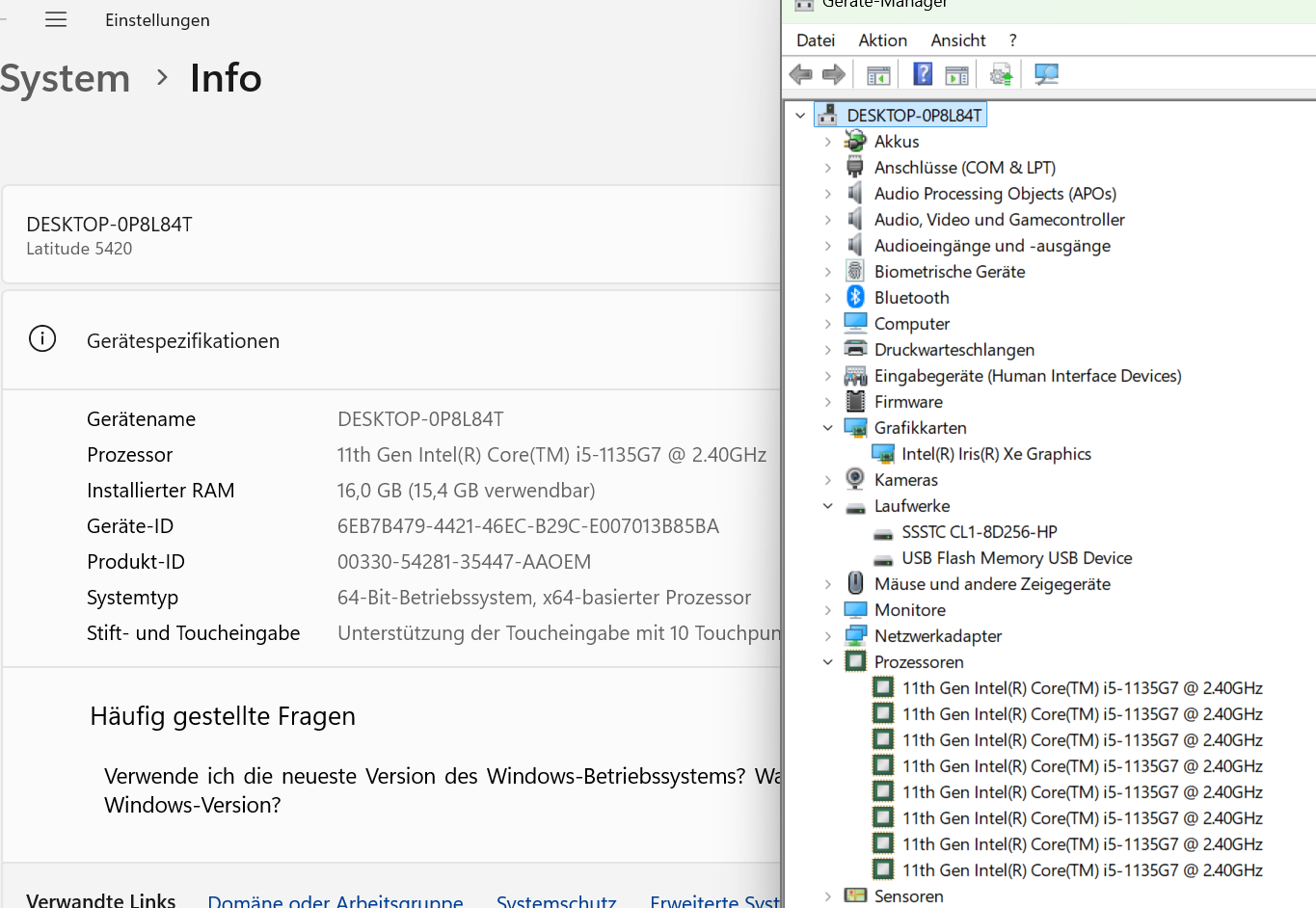The height and width of the screenshot is (908, 1316).
Task: Open the Aktion menu
Action: point(883,40)
